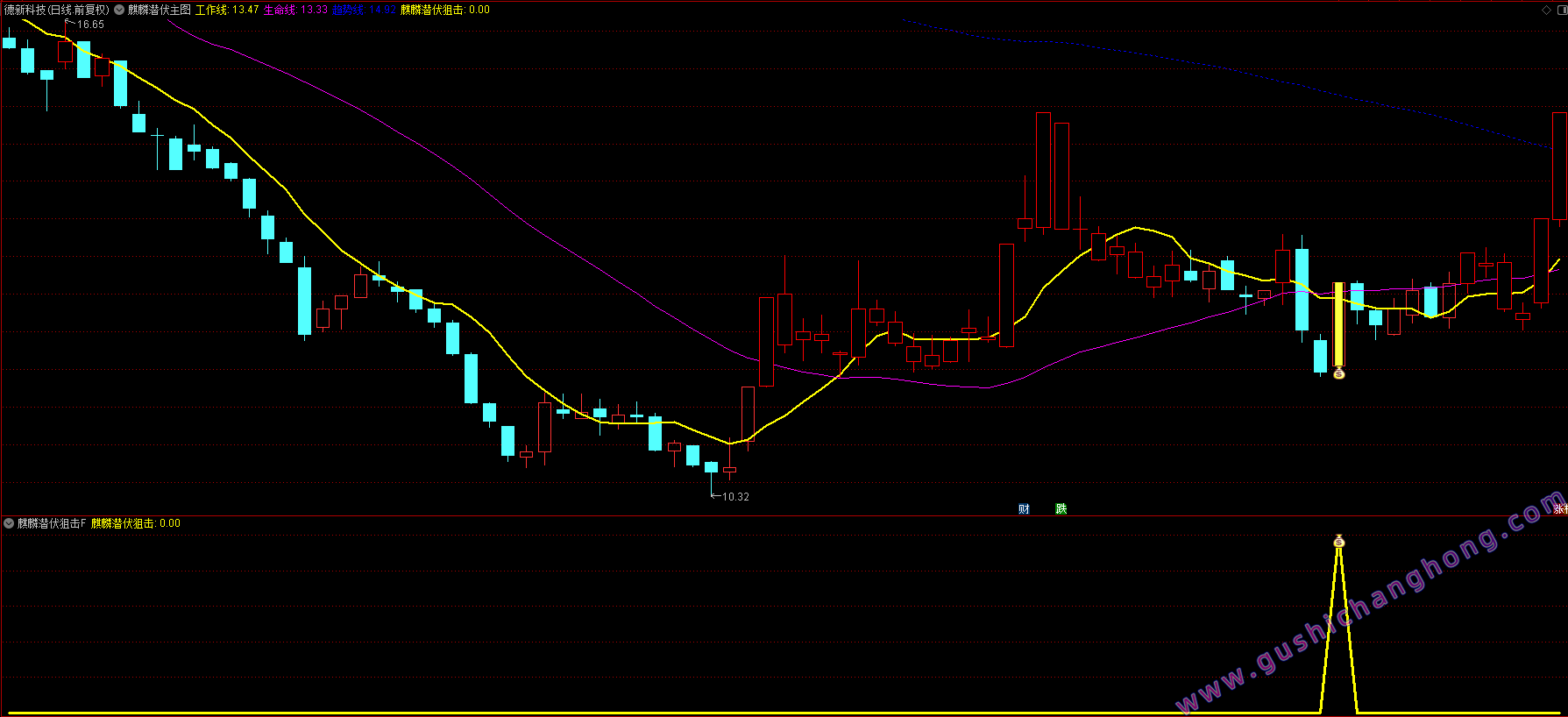The image size is (1568, 717).
Task: Open the 麒麟潜伏主图 indicator dropdown arrow
Action: point(119,10)
